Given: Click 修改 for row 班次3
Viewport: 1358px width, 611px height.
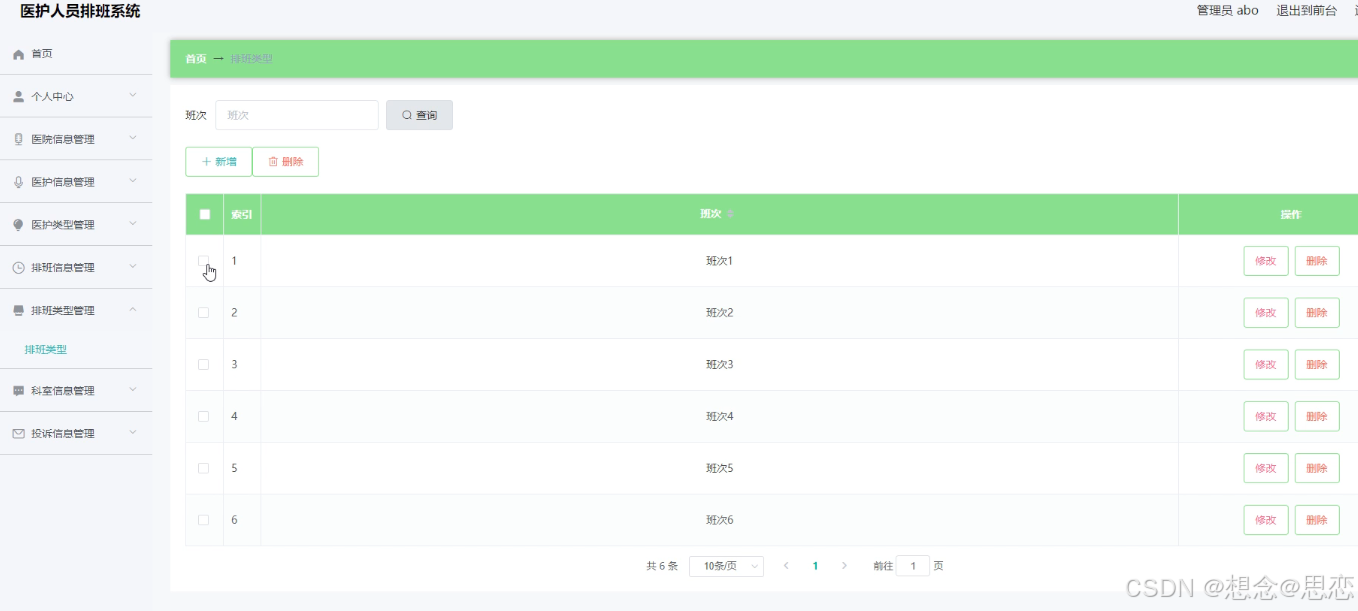Looking at the screenshot, I should coord(1266,365).
